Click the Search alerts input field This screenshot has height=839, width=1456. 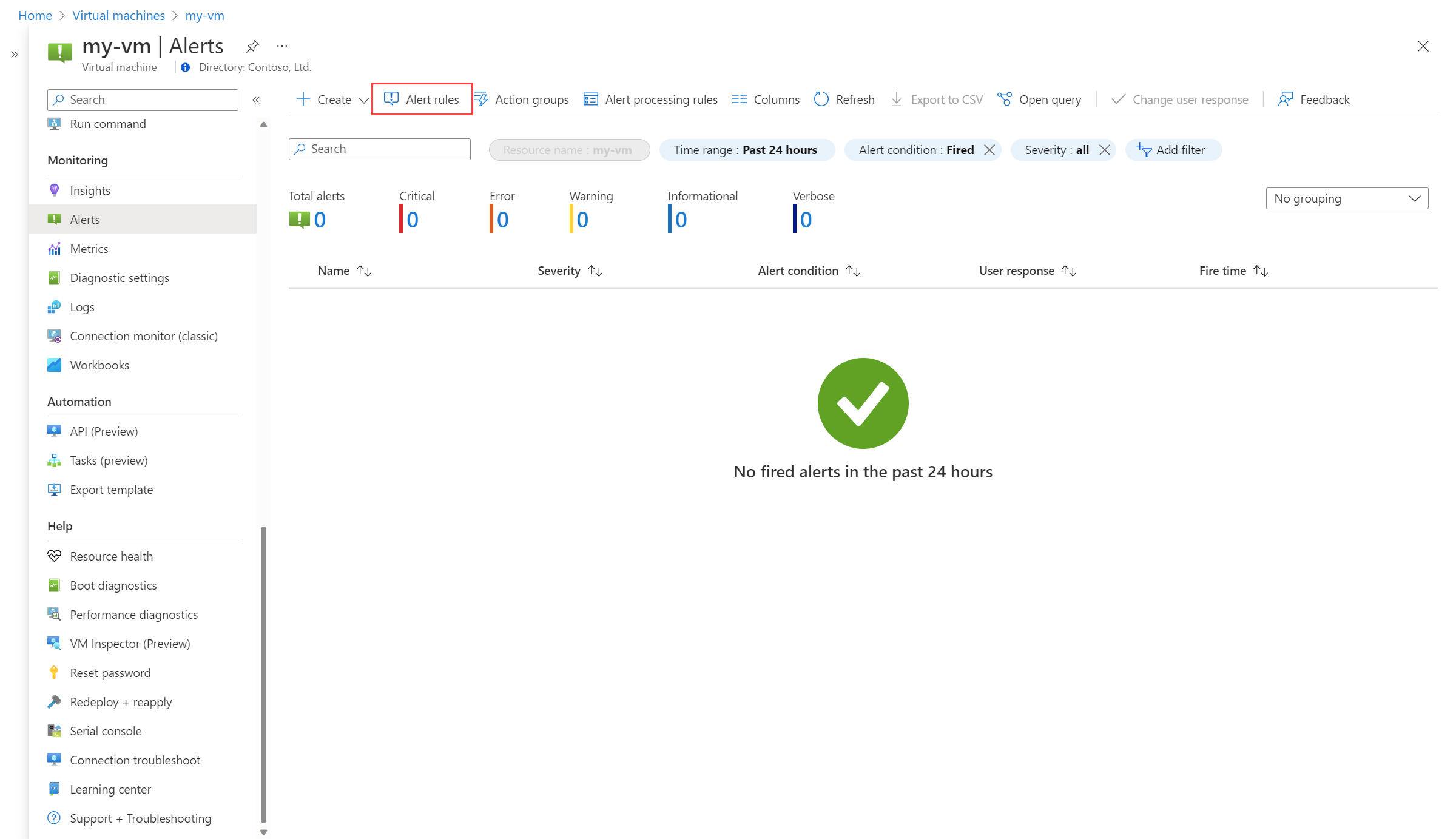(x=380, y=149)
